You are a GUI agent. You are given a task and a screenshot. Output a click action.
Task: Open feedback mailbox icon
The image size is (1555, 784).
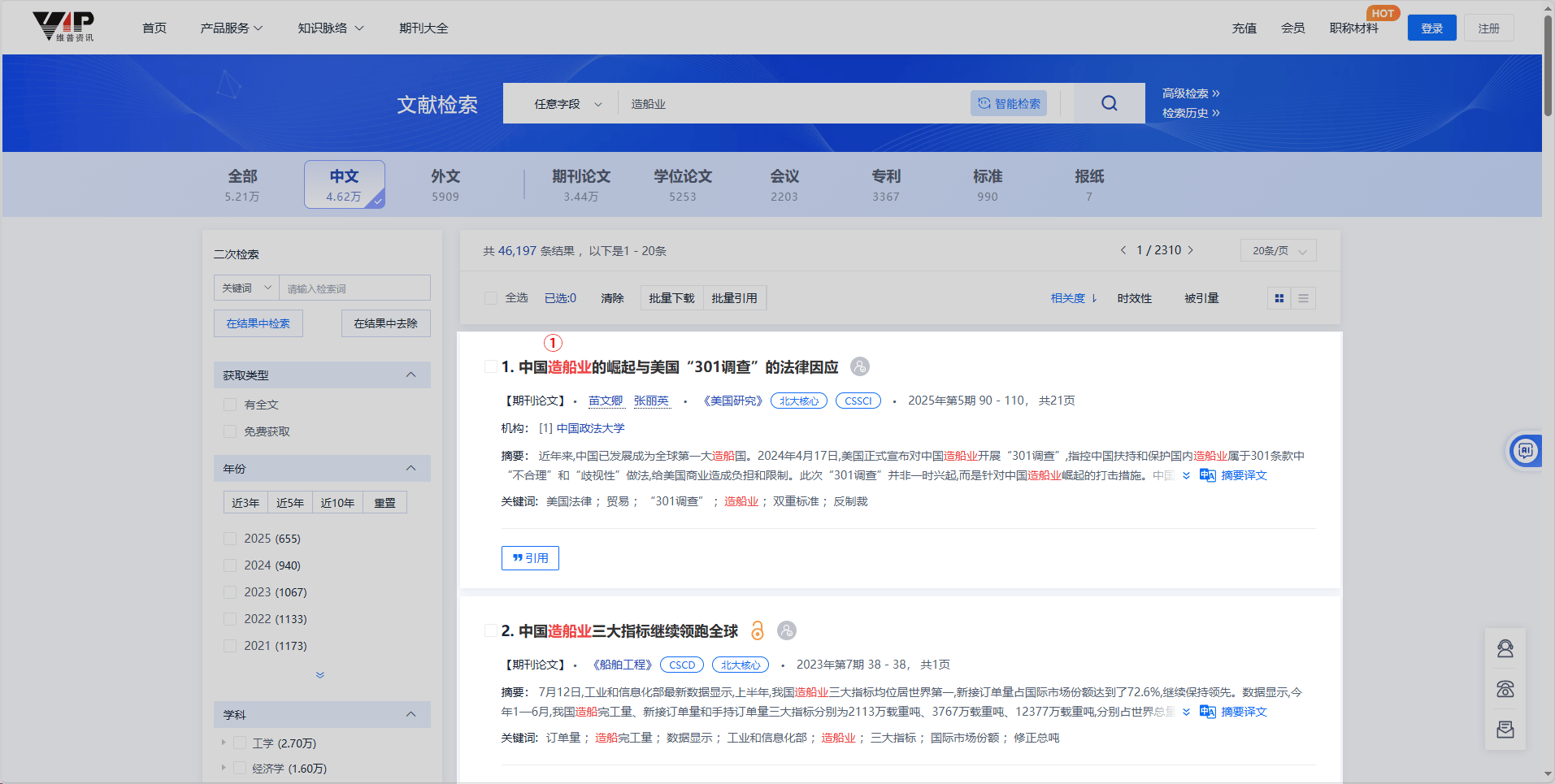[1505, 730]
